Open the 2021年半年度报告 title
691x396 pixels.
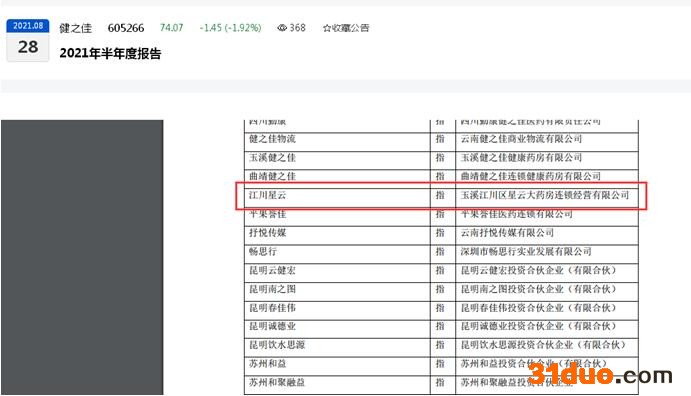point(110,54)
